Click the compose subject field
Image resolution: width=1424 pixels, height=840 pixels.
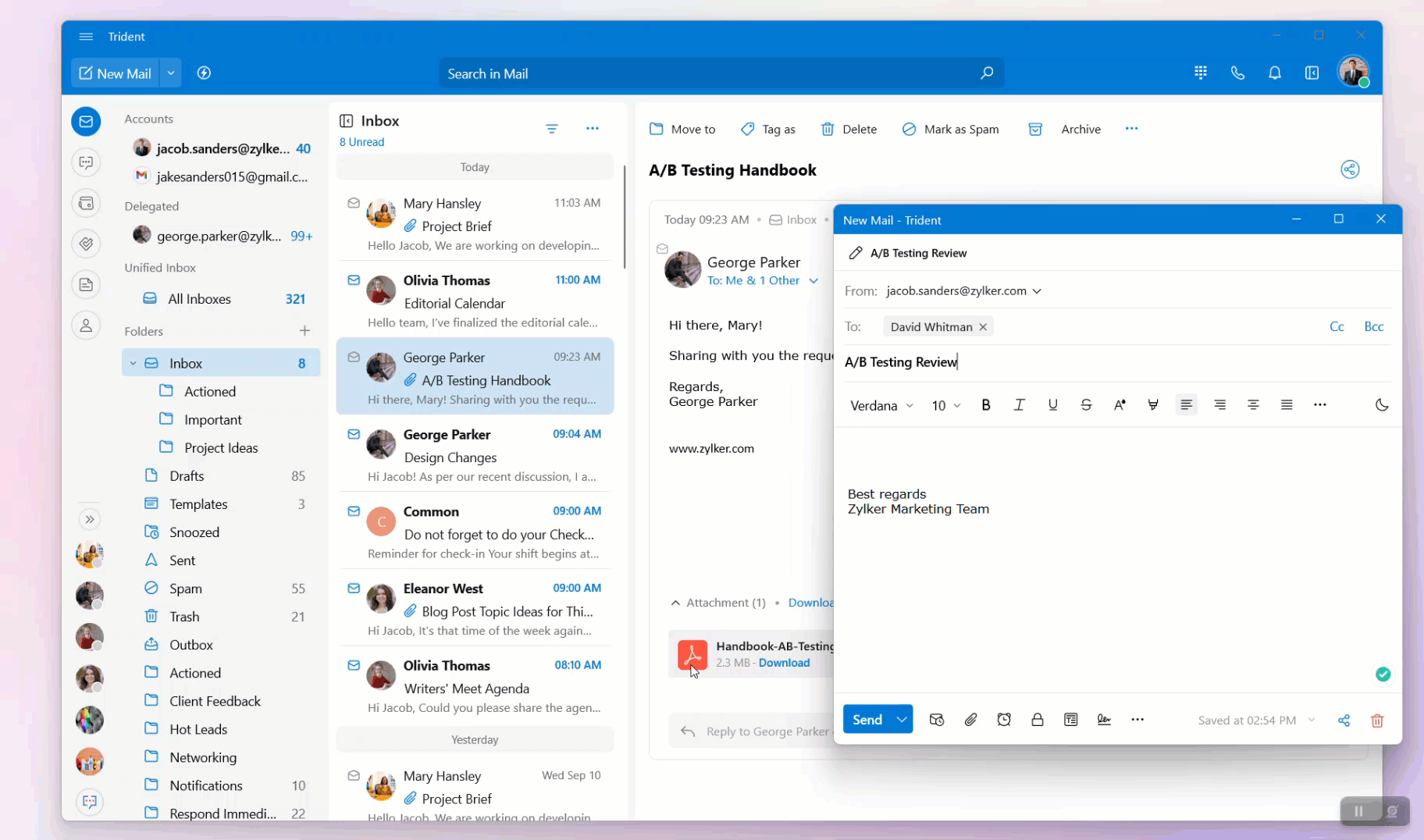1117,361
